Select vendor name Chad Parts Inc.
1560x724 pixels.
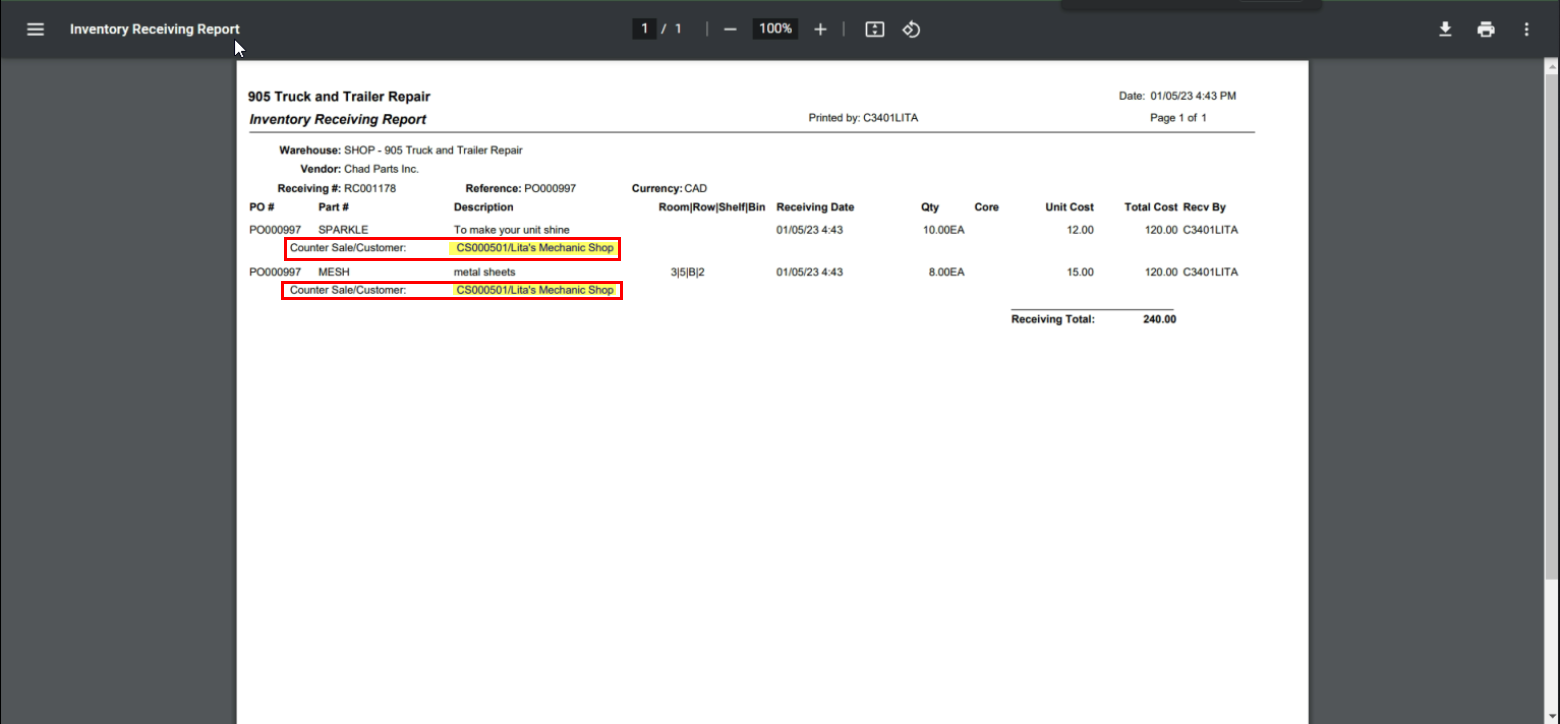click(x=381, y=169)
